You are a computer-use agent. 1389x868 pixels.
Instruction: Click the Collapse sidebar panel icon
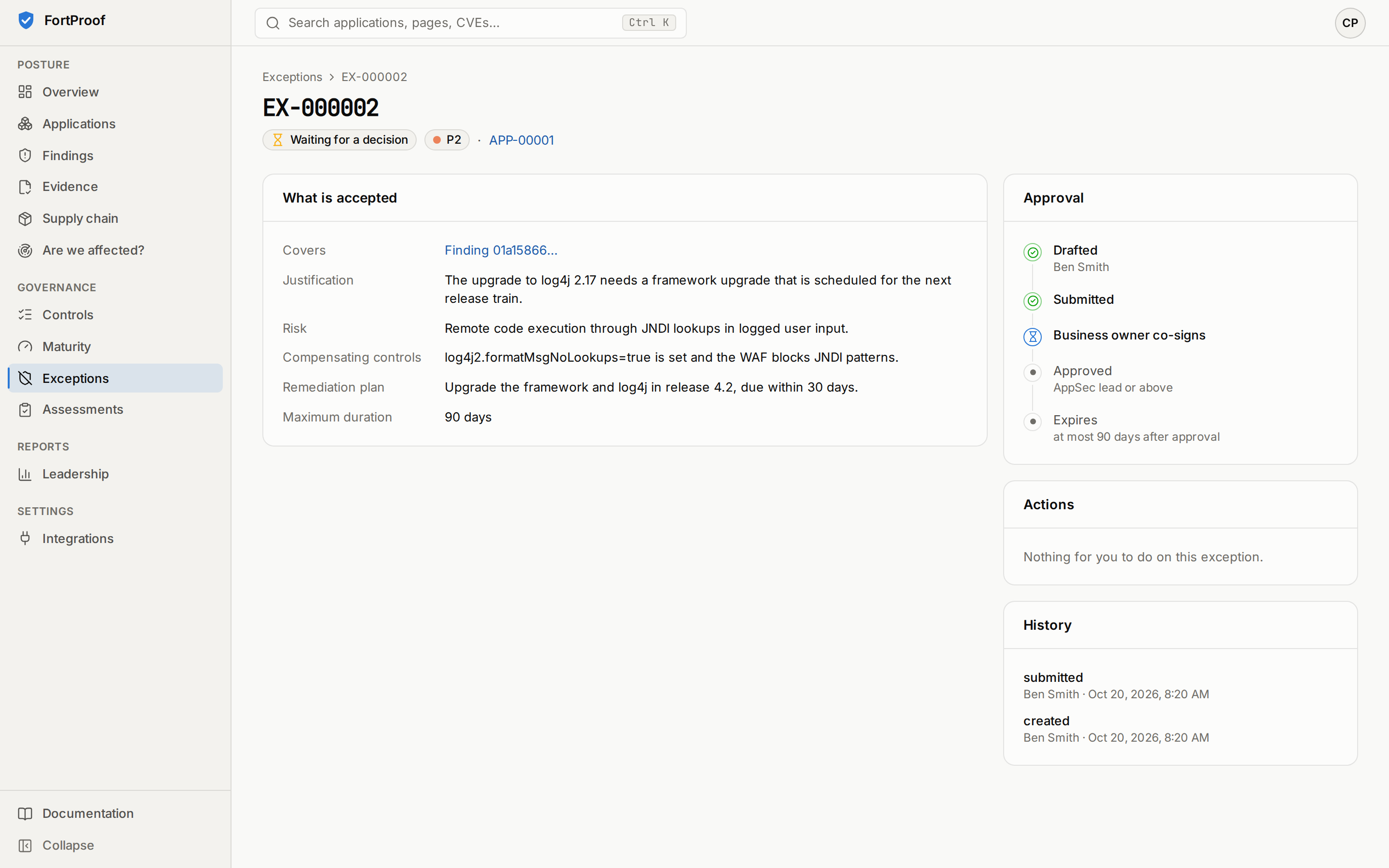tap(25, 846)
